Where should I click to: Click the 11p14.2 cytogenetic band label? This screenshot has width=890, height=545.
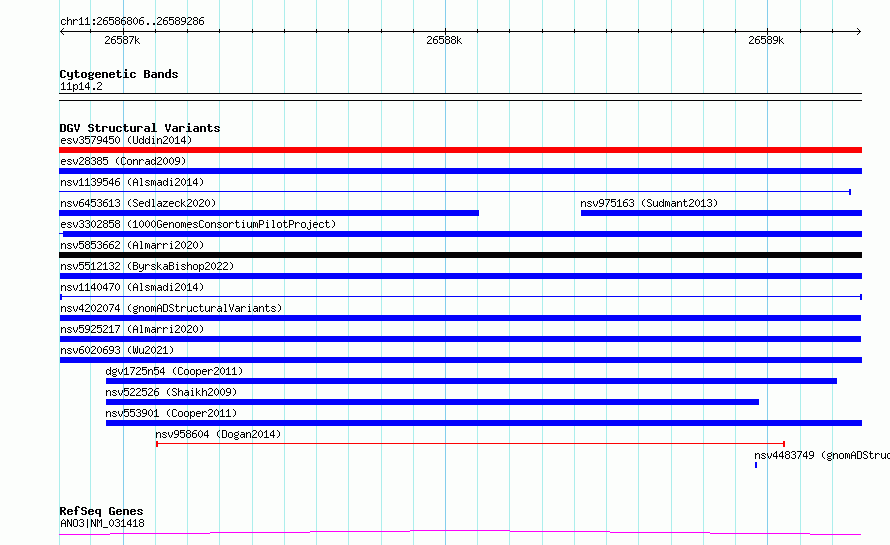click(x=81, y=86)
